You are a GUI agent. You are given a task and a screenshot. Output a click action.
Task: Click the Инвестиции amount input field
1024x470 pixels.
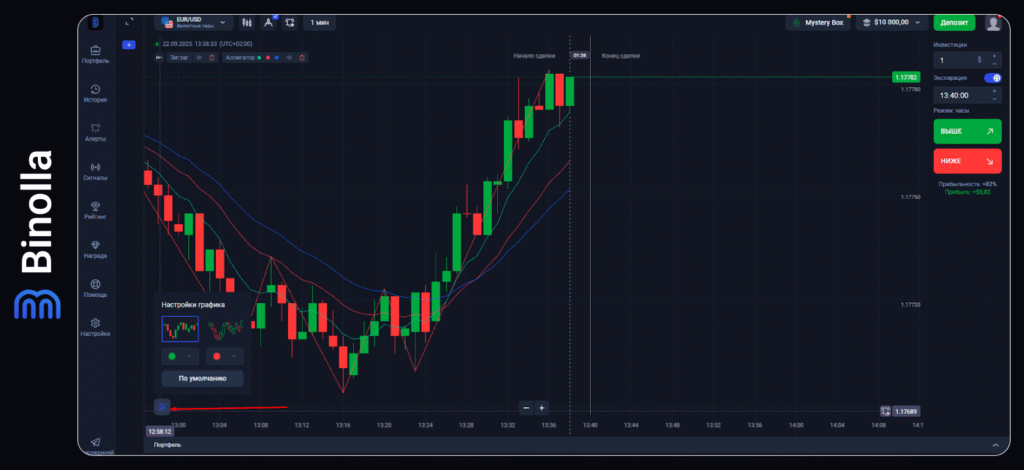pyautogui.click(x=958, y=59)
